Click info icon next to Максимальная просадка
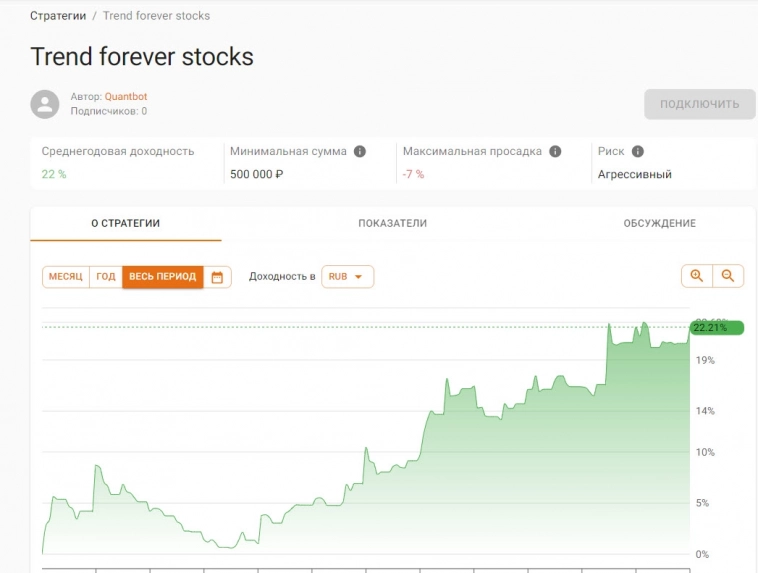The image size is (758, 573). (x=555, y=152)
